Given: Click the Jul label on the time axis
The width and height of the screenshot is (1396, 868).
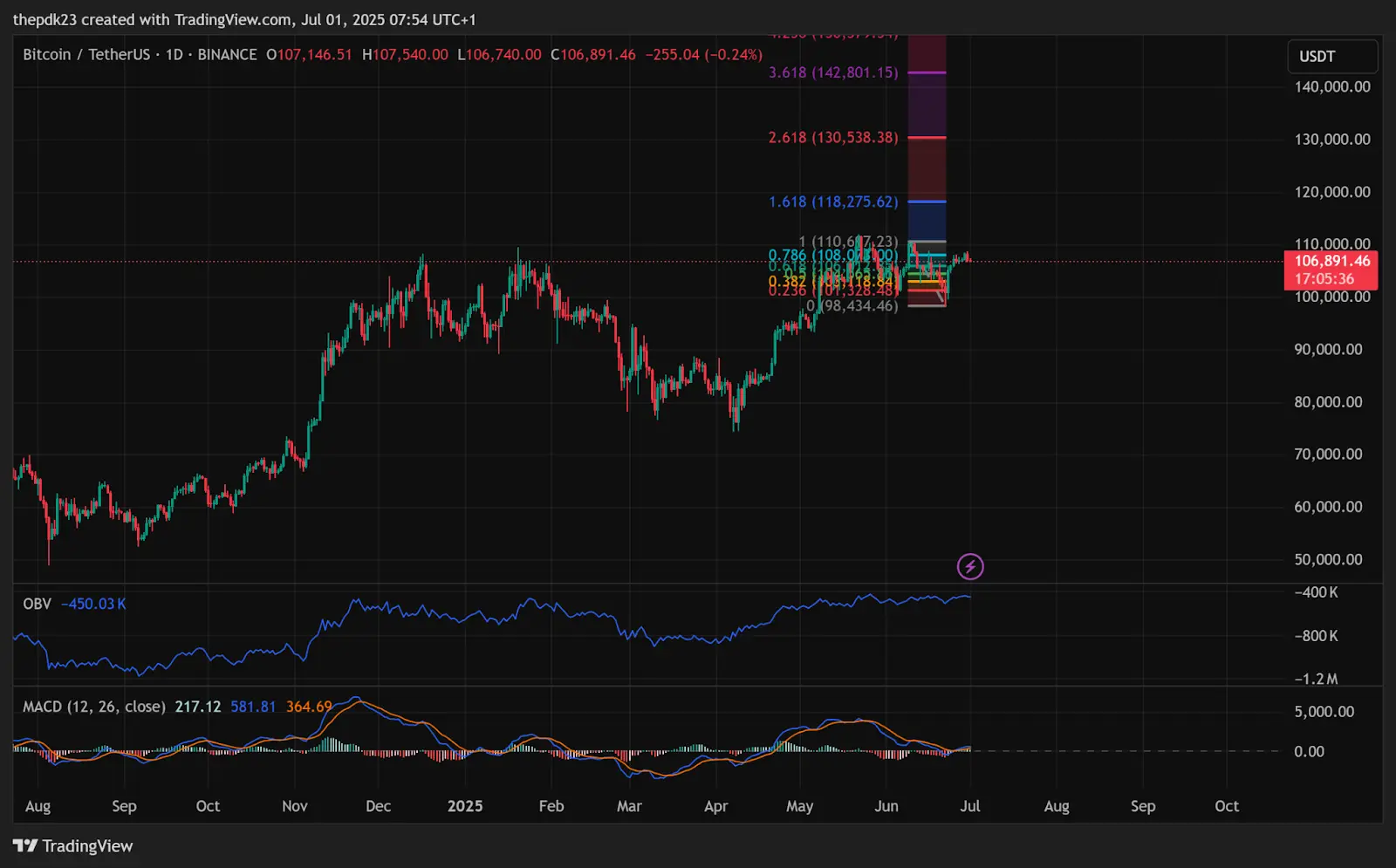Looking at the screenshot, I should pos(970,806).
